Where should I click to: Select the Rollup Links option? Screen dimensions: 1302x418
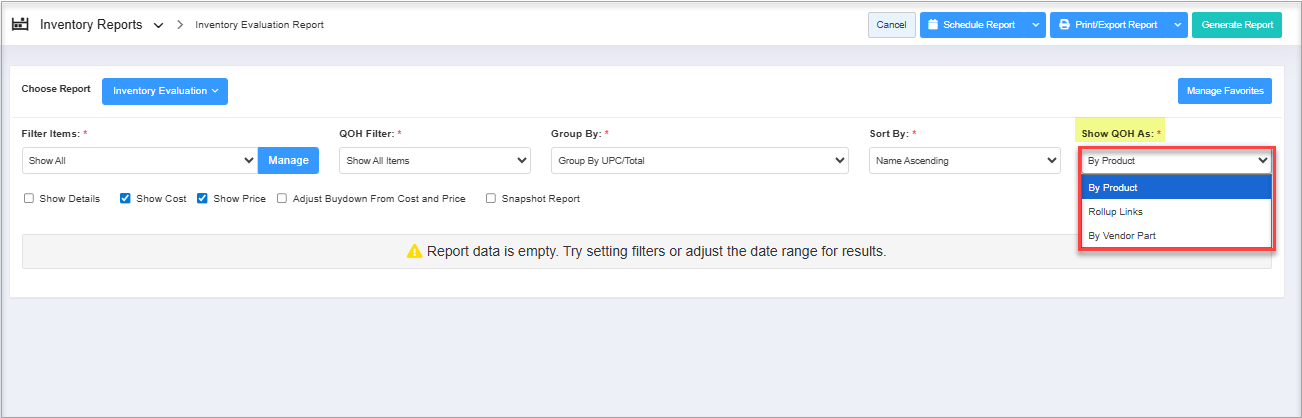click(1115, 212)
